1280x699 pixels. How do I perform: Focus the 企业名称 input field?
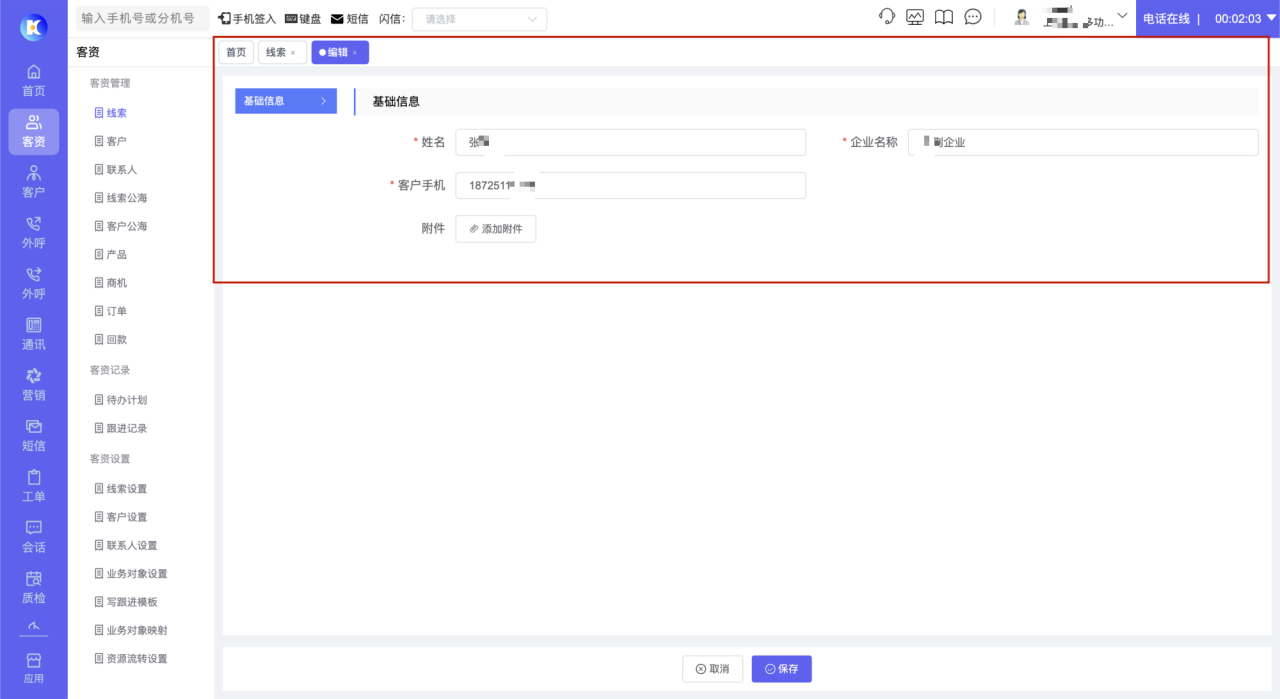[x=1083, y=142]
